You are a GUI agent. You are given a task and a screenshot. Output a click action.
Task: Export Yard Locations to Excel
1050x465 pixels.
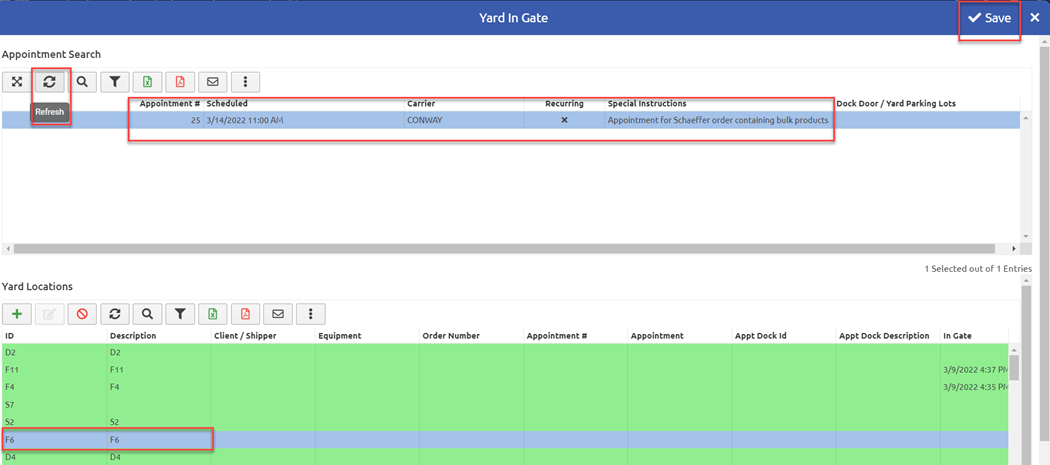(213, 314)
